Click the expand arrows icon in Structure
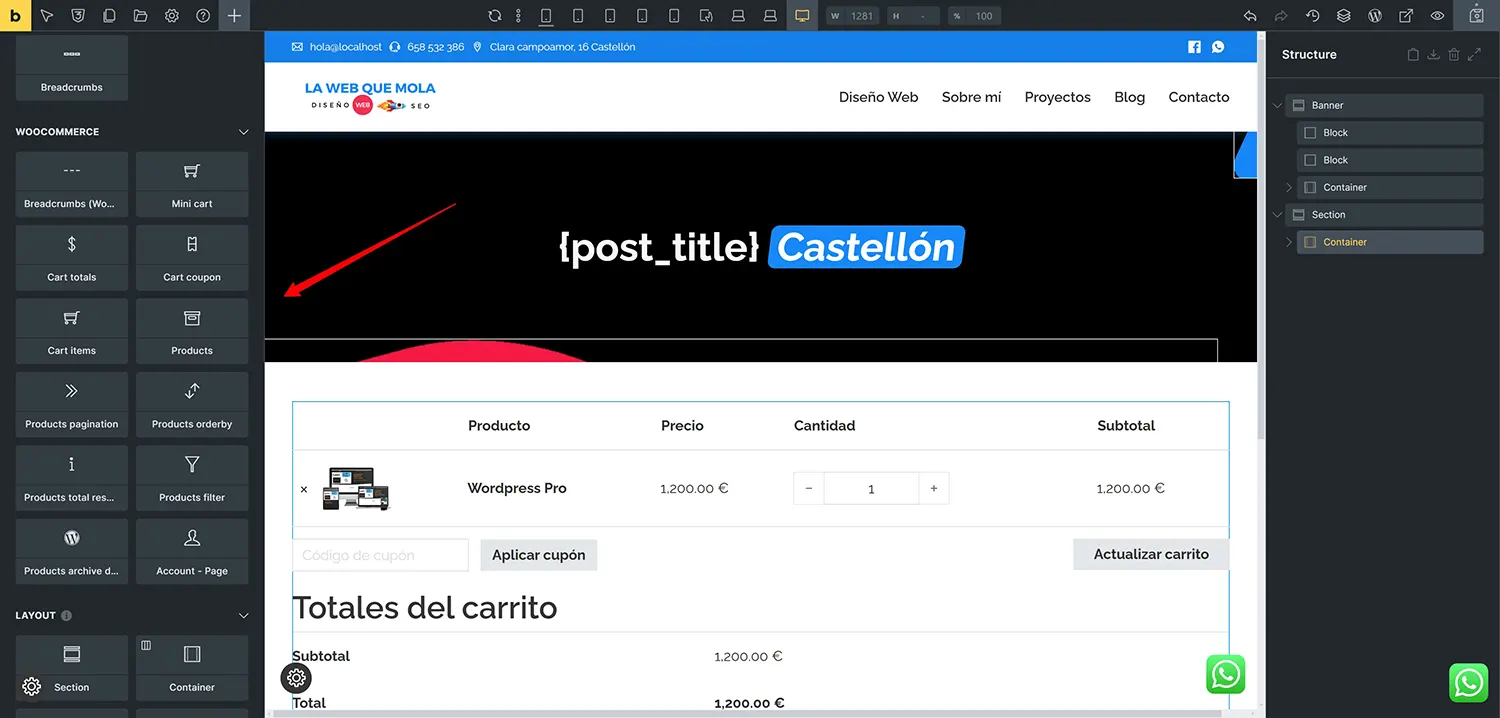 [1474, 55]
